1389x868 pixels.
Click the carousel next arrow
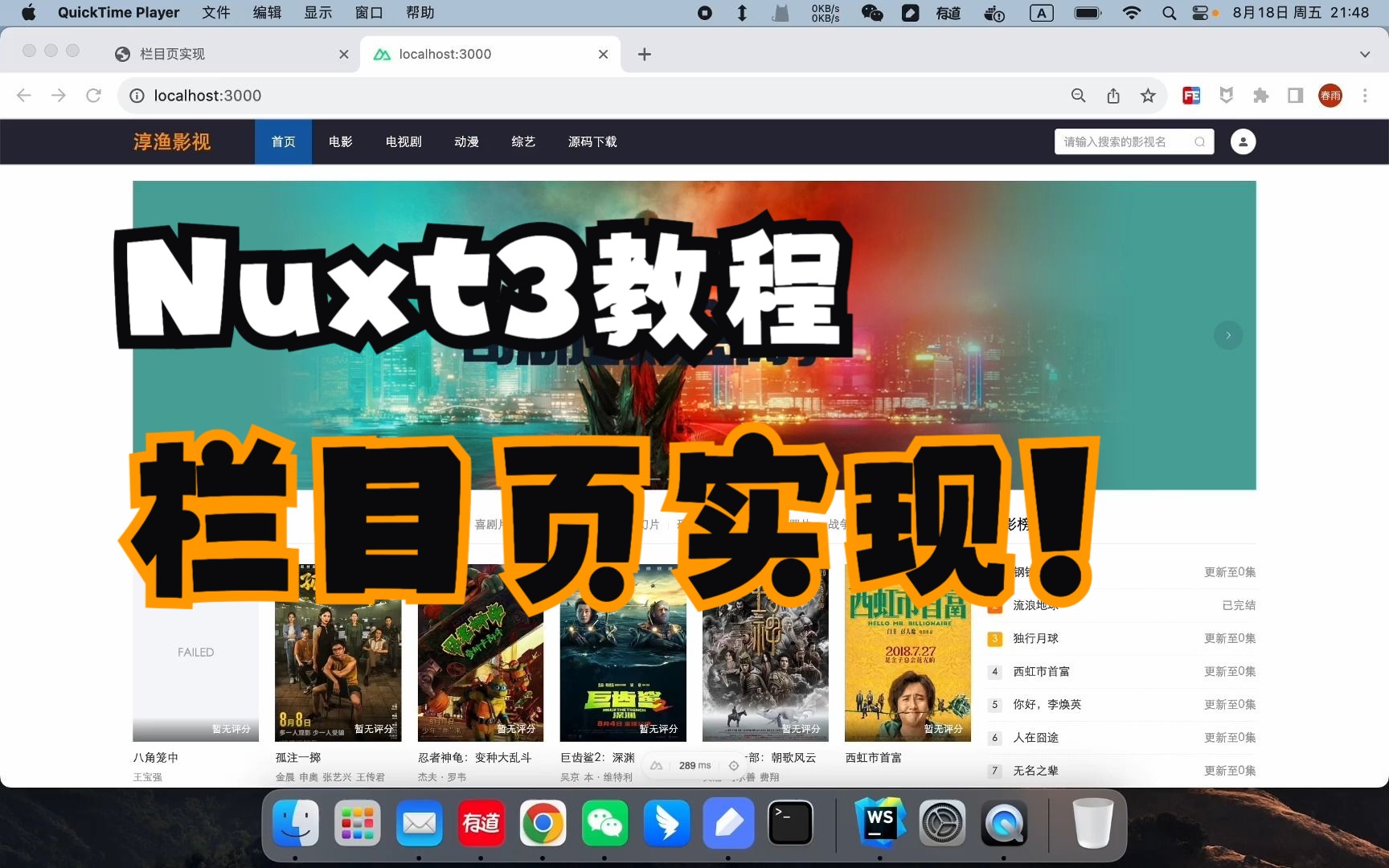pos(1227,335)
